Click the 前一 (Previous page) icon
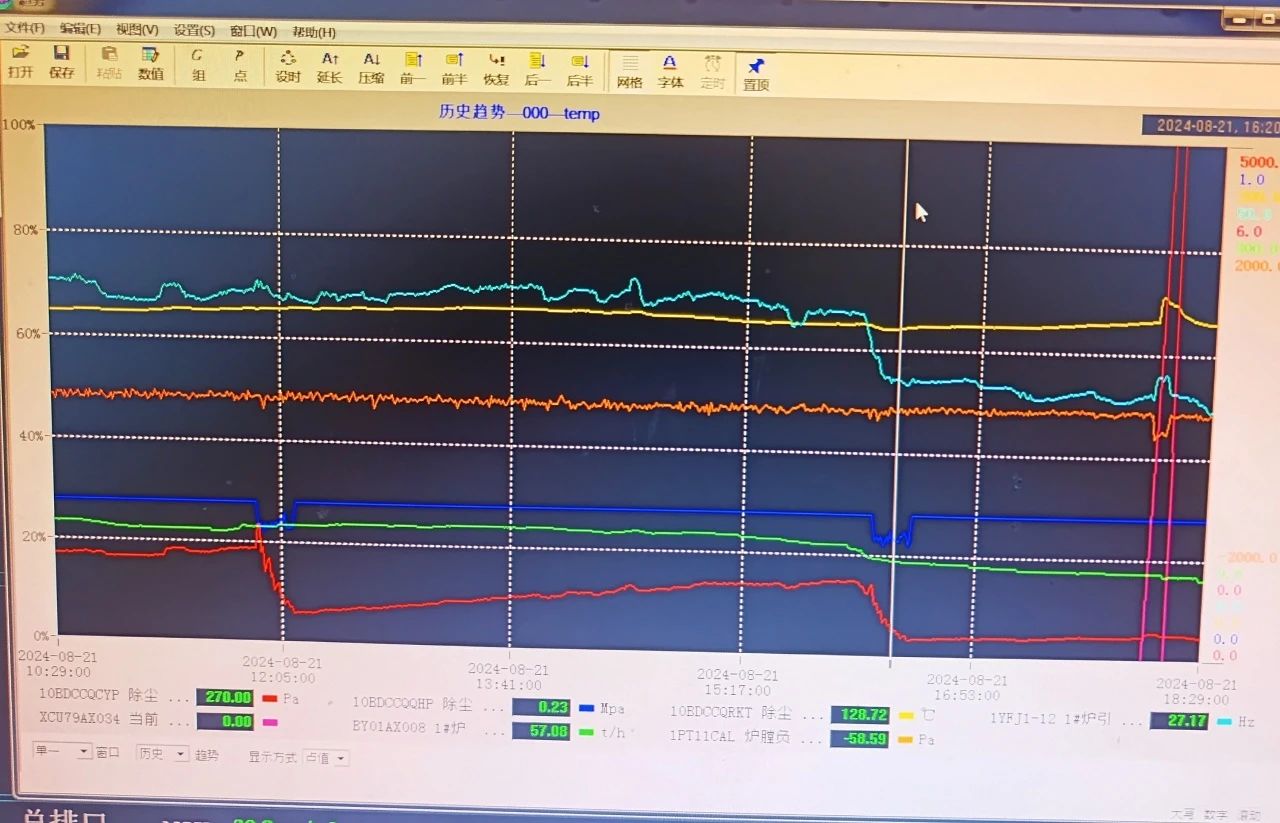Screen dimensions: 1280x823 click(413, 69)
